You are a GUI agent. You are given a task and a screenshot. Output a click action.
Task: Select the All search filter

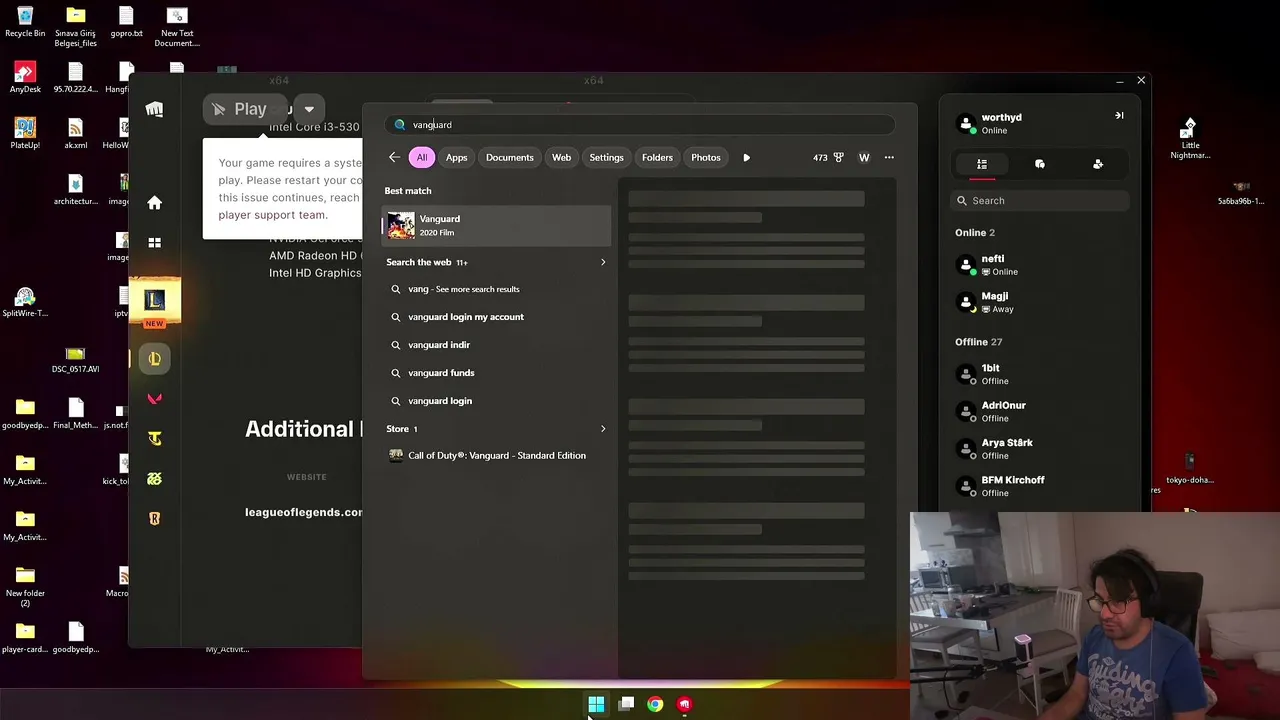[422, 157]
